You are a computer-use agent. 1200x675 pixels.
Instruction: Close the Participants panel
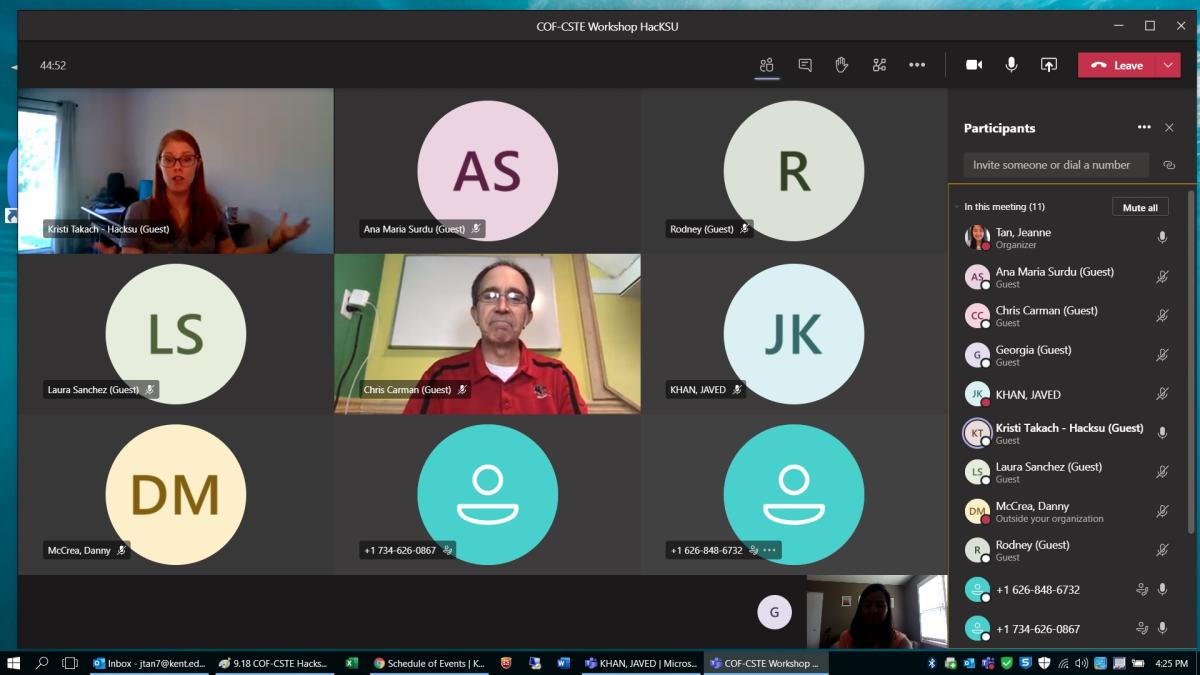[1169, 128]
